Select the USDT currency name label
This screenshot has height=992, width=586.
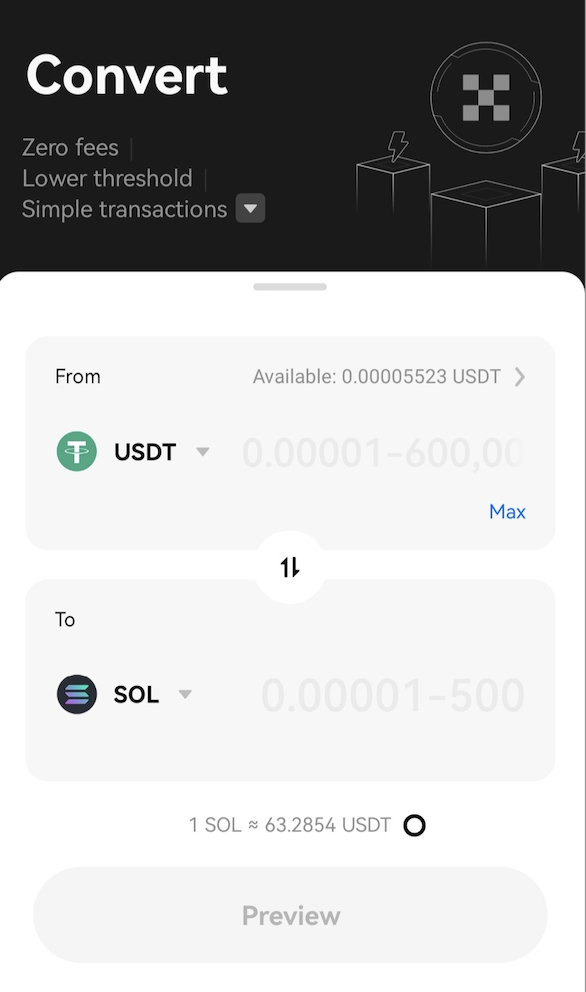[x=145, y=452]
